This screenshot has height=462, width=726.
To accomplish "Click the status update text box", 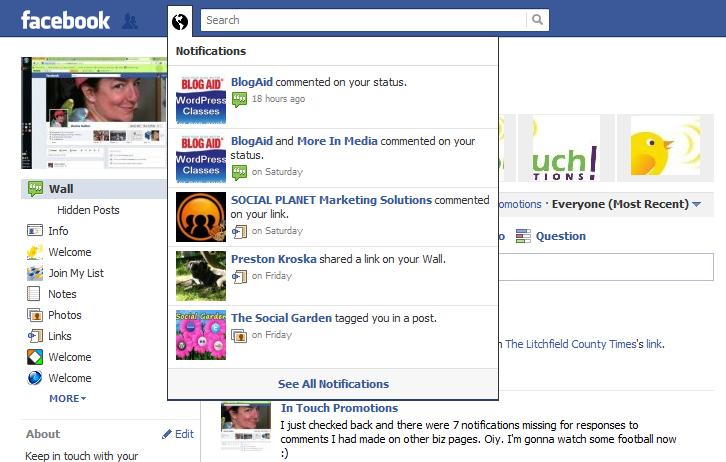I will click(606, 267).
